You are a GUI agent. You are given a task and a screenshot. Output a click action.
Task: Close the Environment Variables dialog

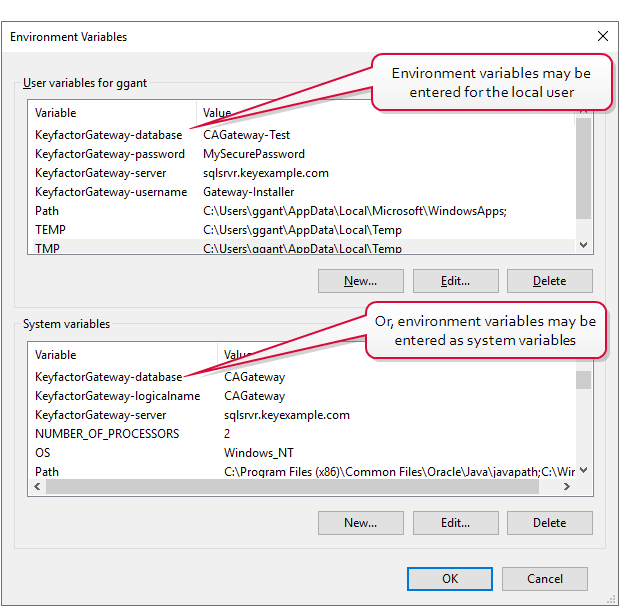[x=601, y=37]
